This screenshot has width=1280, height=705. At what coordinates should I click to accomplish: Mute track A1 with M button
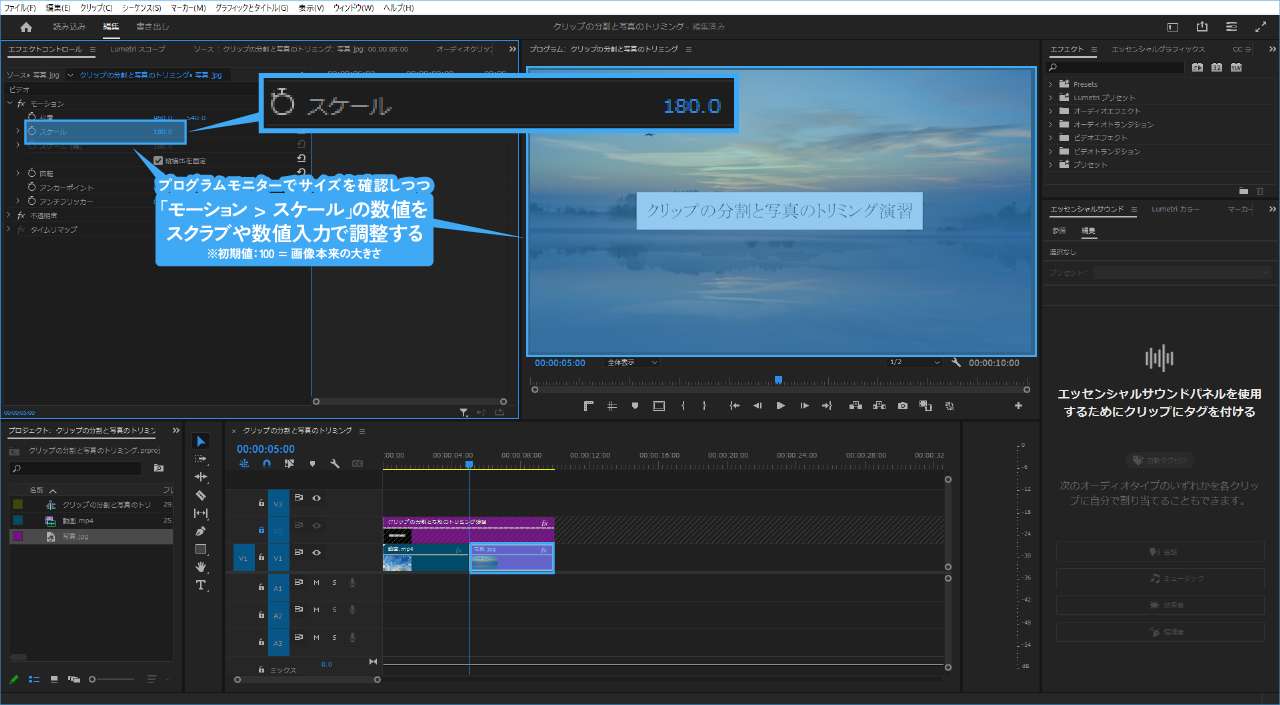coord(316,583)
